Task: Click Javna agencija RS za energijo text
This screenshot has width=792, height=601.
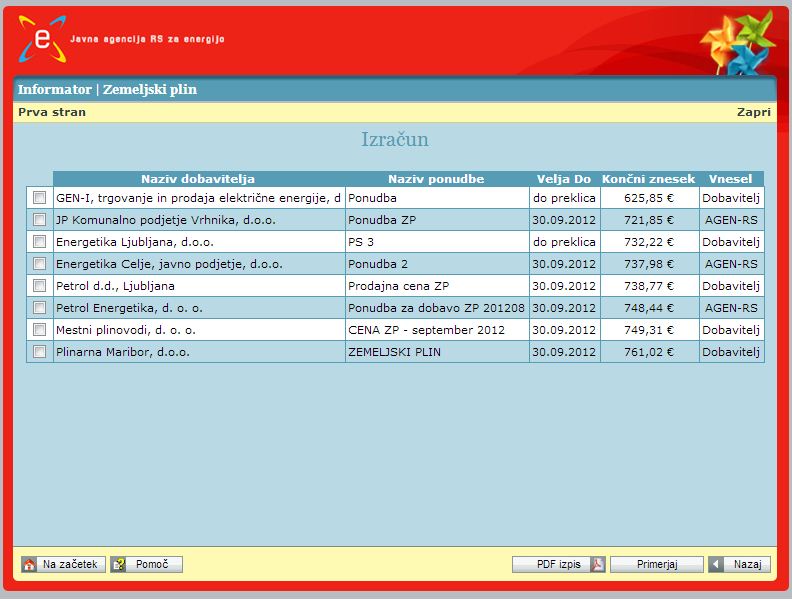Action: 147,39
